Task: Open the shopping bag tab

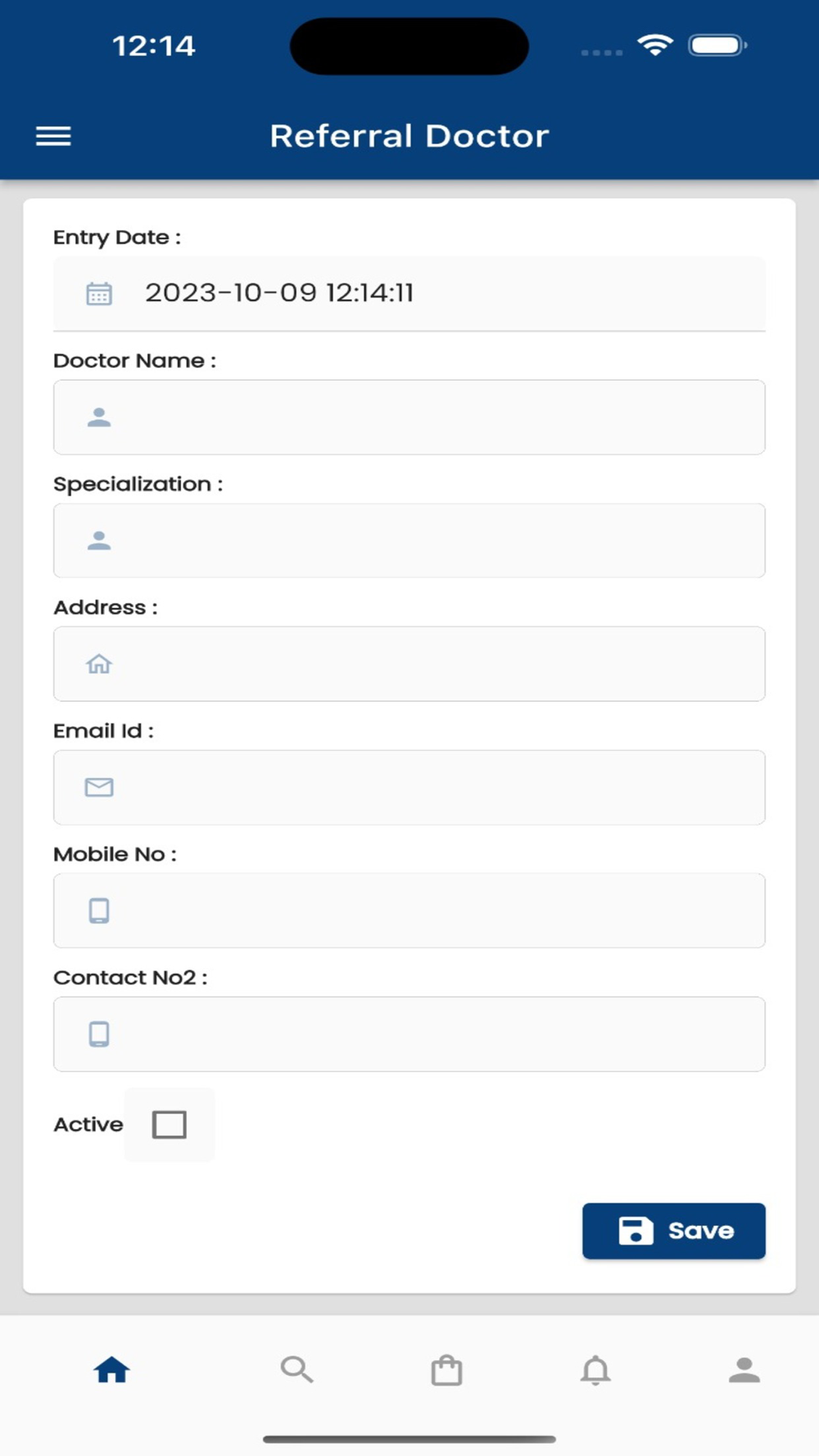Action: 446,1369
